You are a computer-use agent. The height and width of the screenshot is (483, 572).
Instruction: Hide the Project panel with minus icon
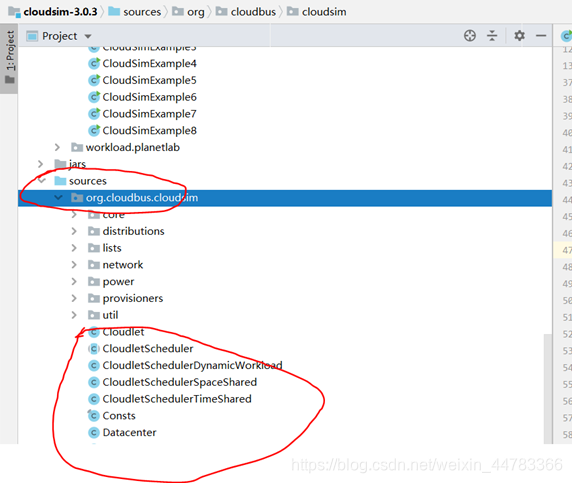coord(541,36)
